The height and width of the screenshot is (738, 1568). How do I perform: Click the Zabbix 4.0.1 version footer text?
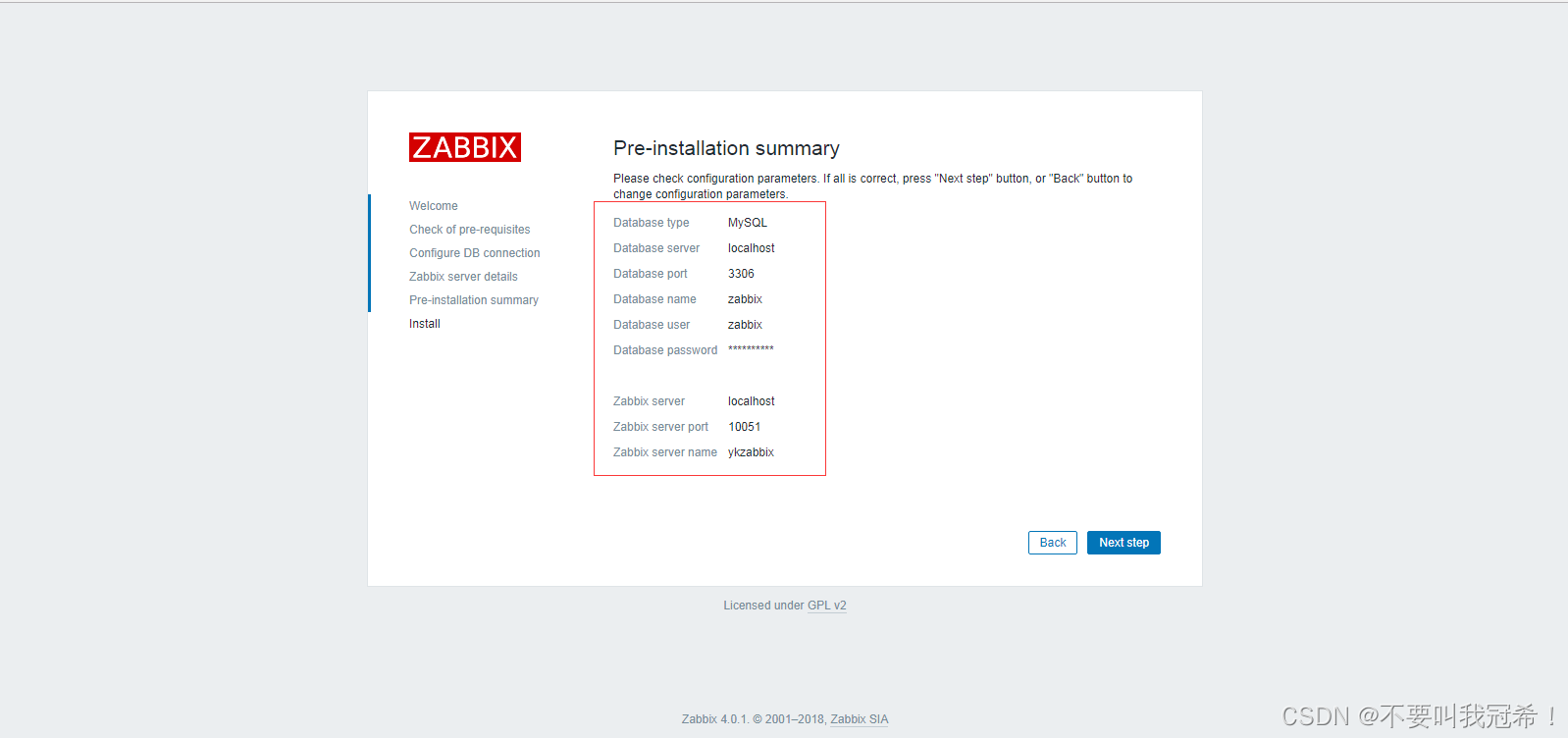point(755,719)
